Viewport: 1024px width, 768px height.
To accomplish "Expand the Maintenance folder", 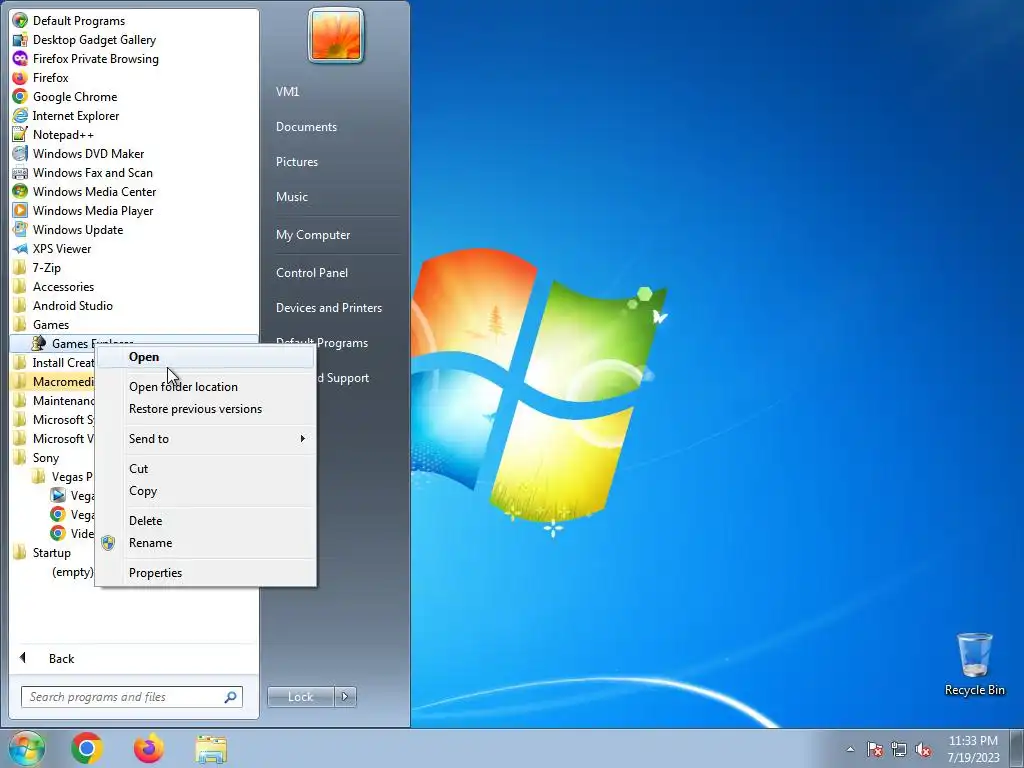I will [x=54, y=400].
